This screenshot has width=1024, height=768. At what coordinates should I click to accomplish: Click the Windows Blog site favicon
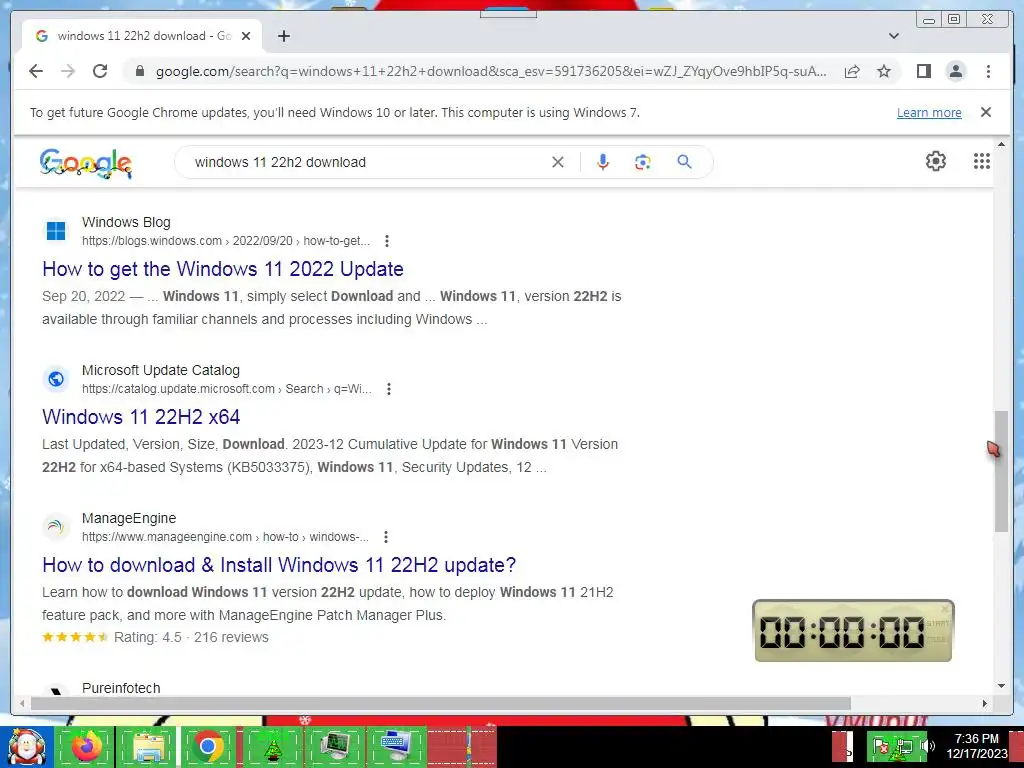[56, 231]
